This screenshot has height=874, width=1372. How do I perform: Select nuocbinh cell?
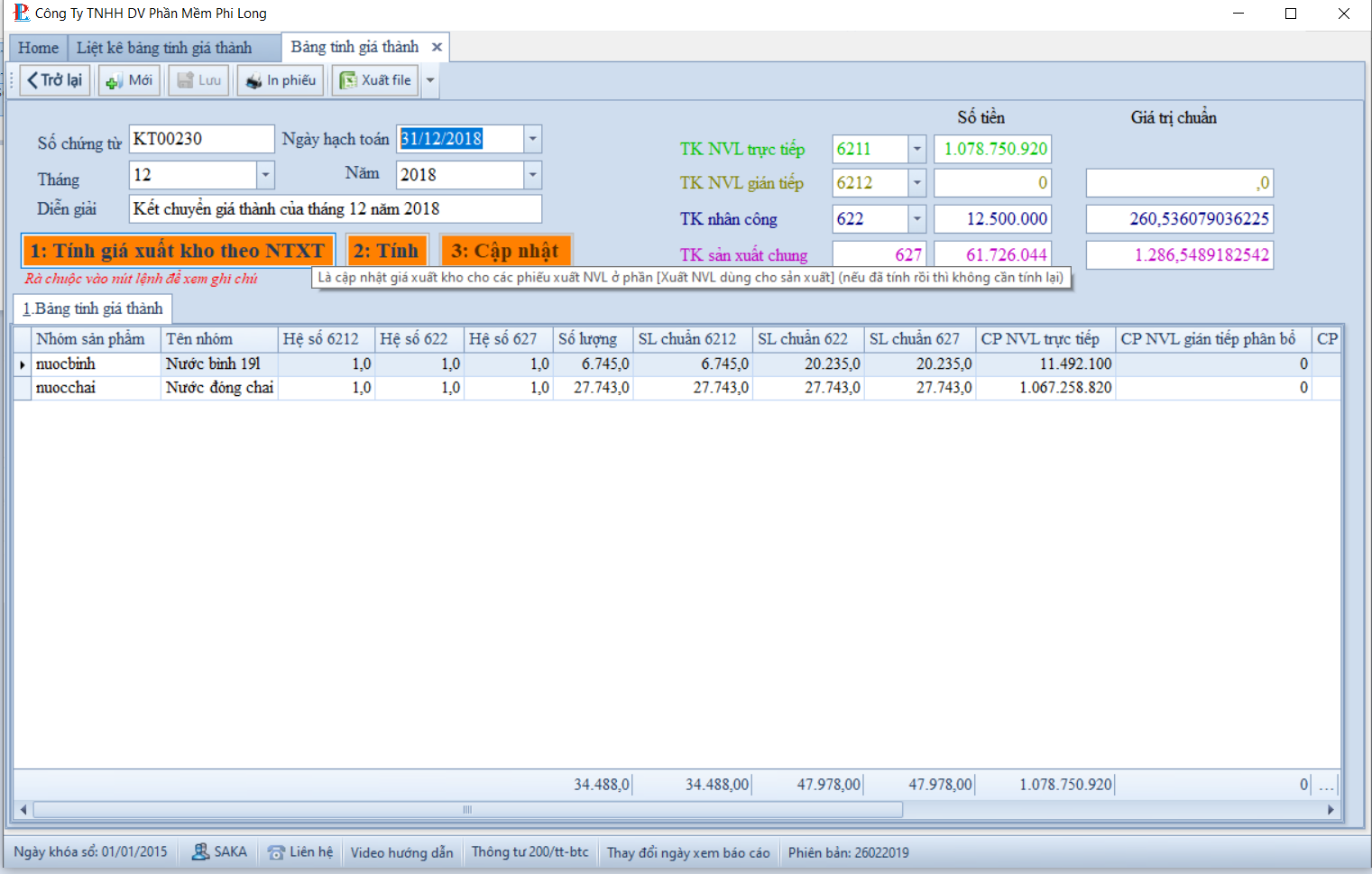[97, 364]
